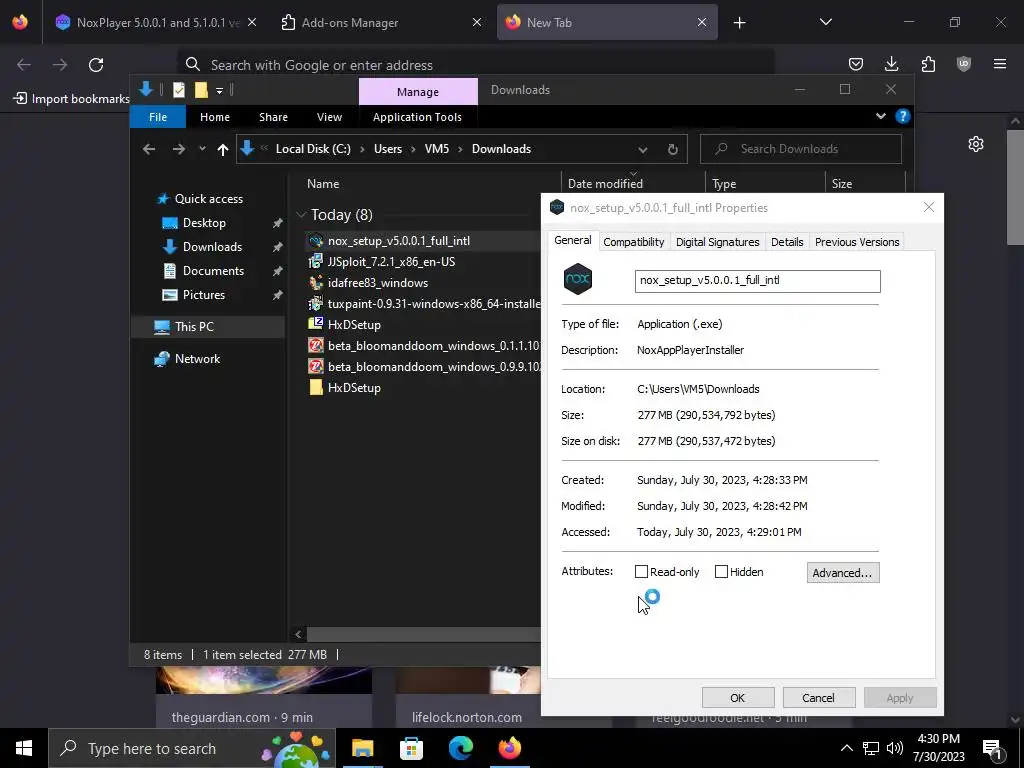Open Firefox list all tabs dropdown

(x=825, y=22)
